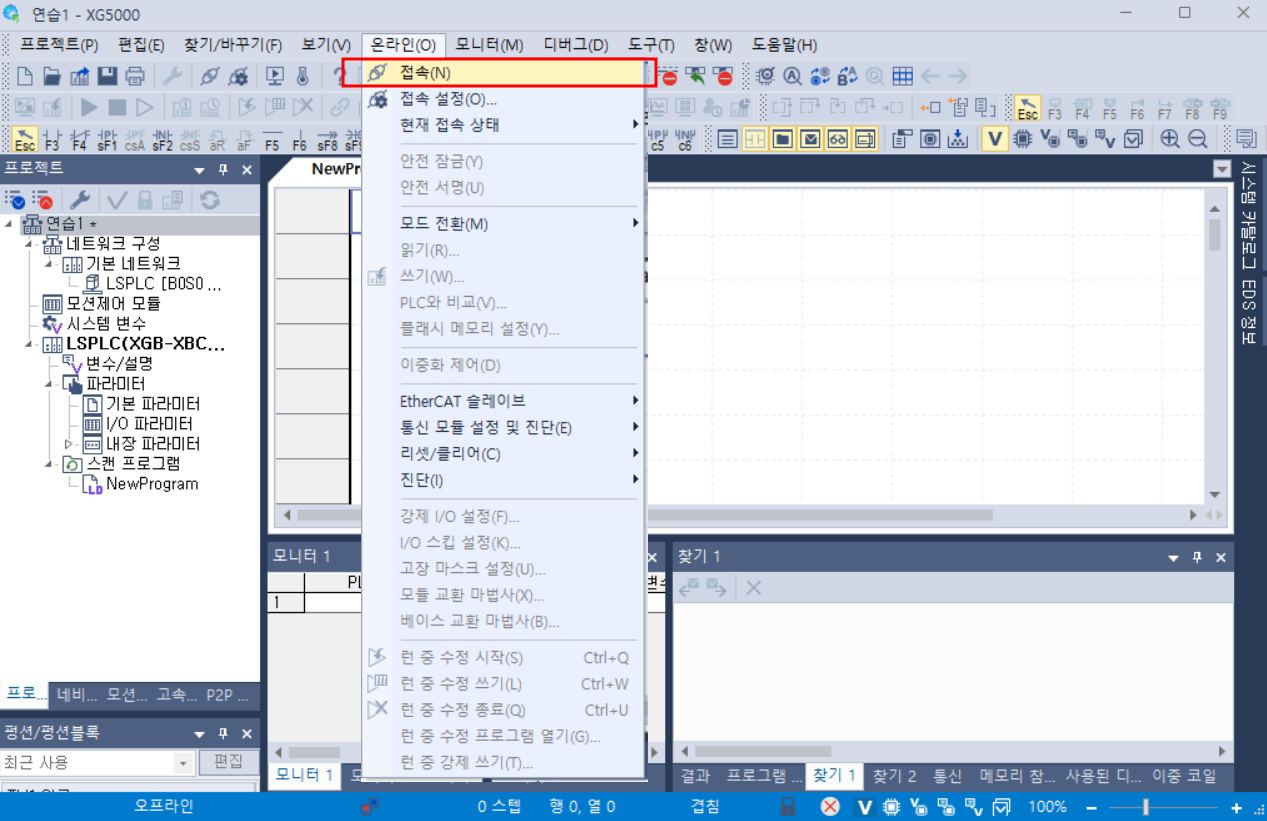Open the project panel options dropdown arrow
This screenshot has height=821, width=1267.
pos(200,170)
